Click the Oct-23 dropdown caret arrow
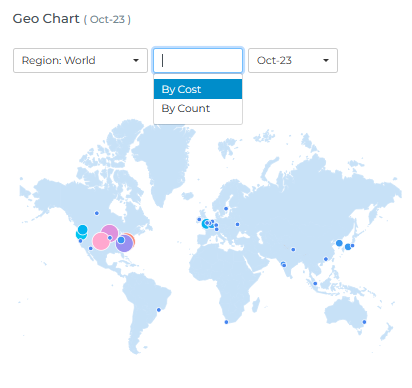Viewport: 412px width, 388px height. point(326,60)
